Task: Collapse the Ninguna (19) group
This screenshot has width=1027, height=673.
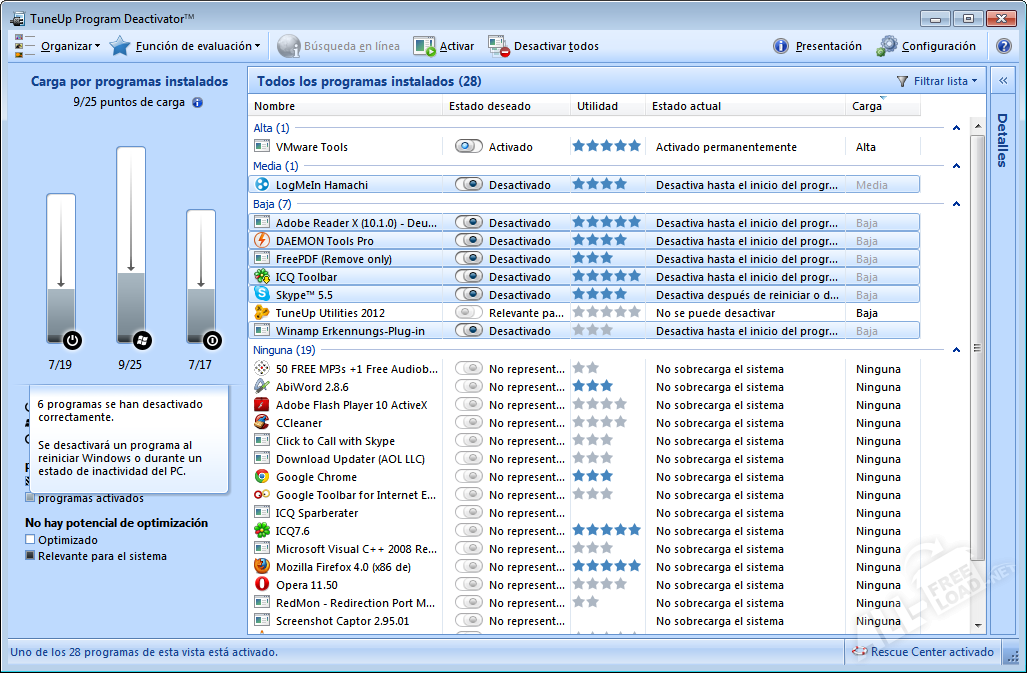Action: (957, 350)
